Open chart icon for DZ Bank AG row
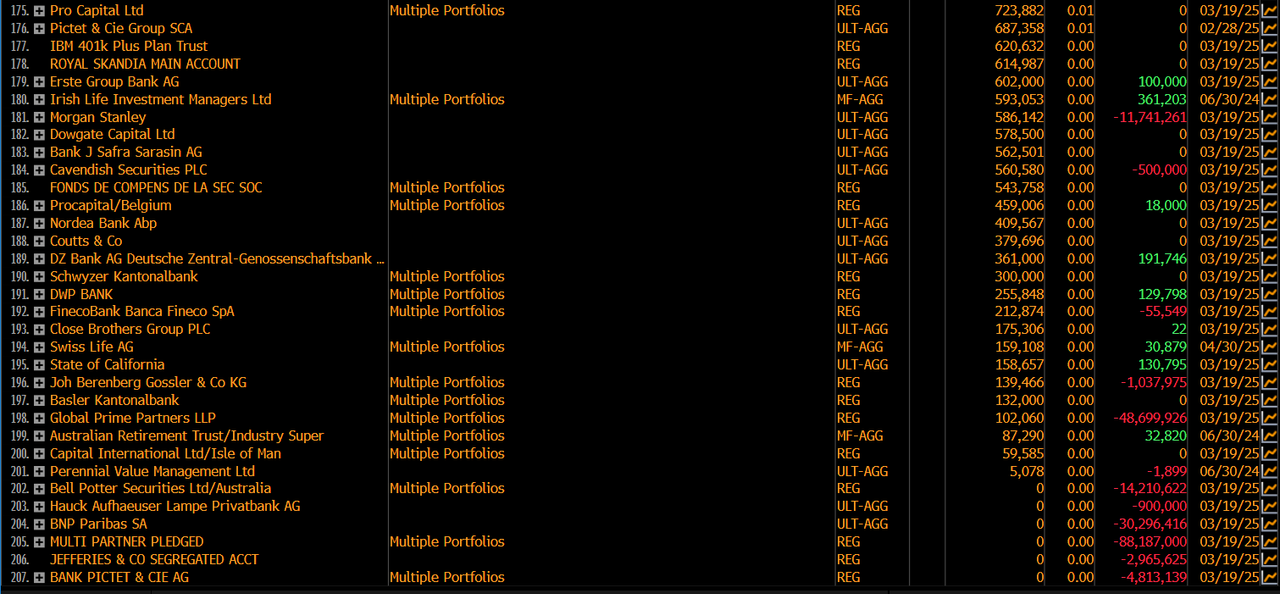1280x594 pixels. (1270, 259)
